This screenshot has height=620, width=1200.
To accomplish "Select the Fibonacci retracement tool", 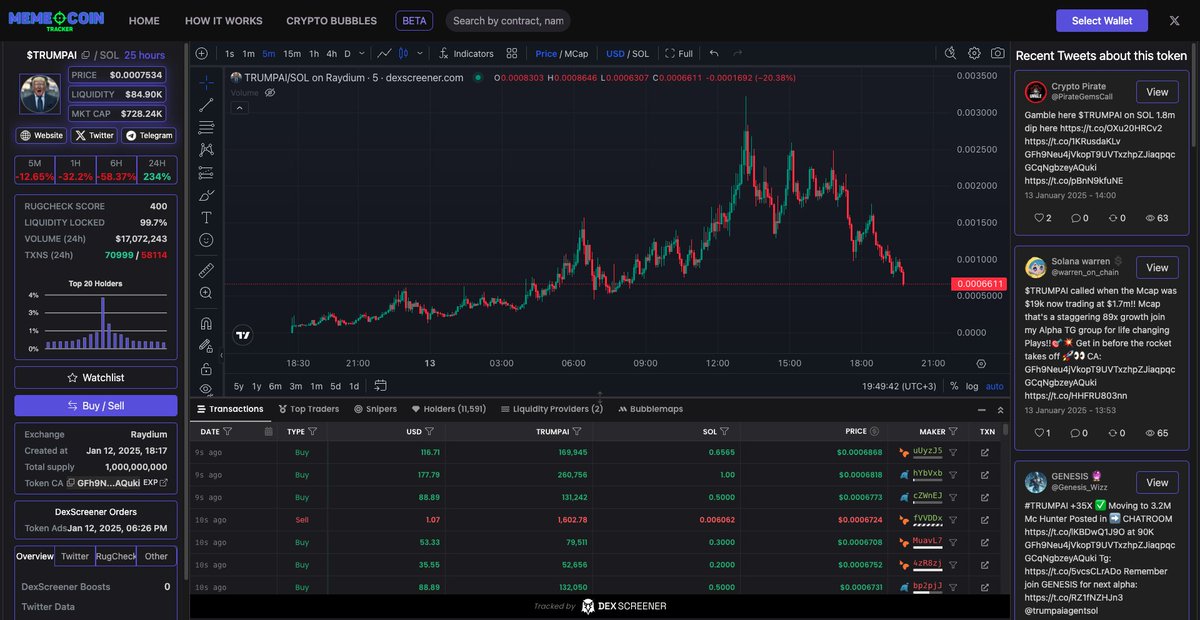I will (x=206, y=127).
